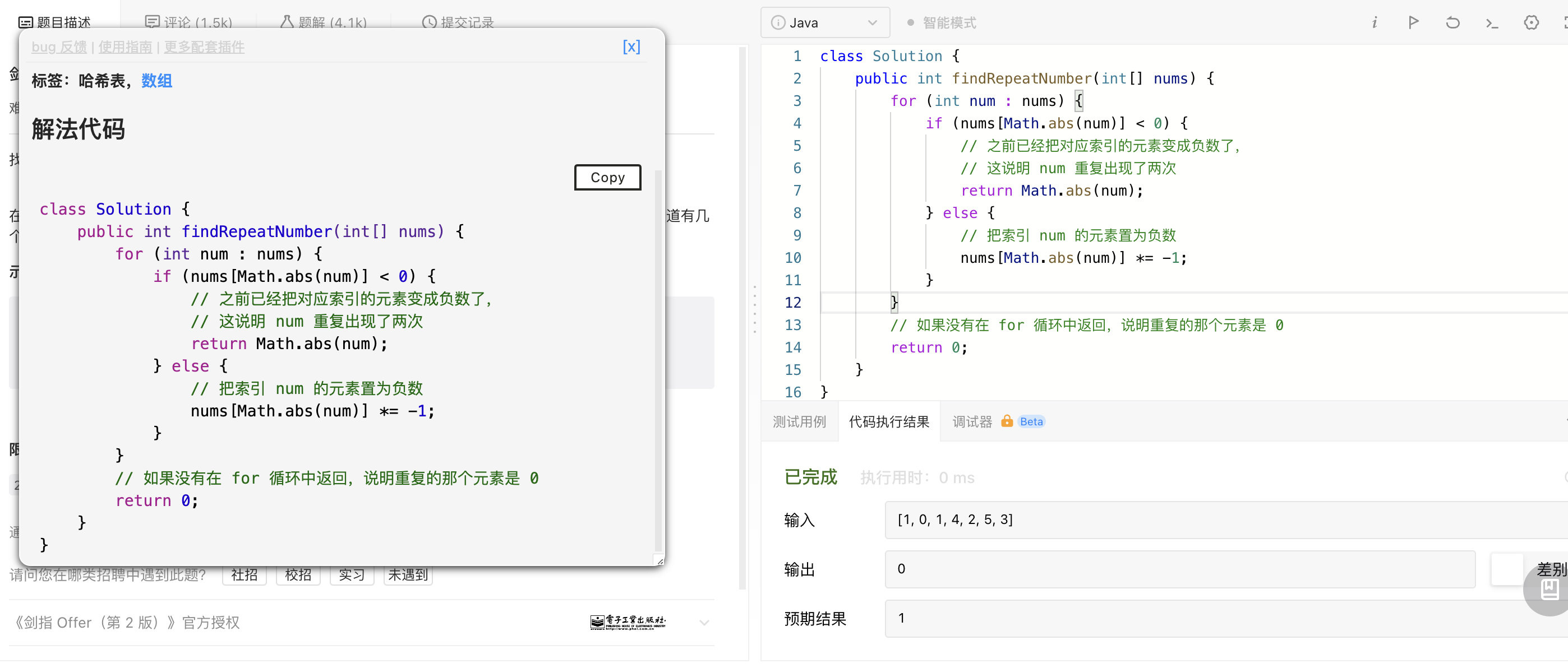Click line number 12 in the editor
Image resolution: width=1568 pixels, height=668 pixels.
pos(792,303)
